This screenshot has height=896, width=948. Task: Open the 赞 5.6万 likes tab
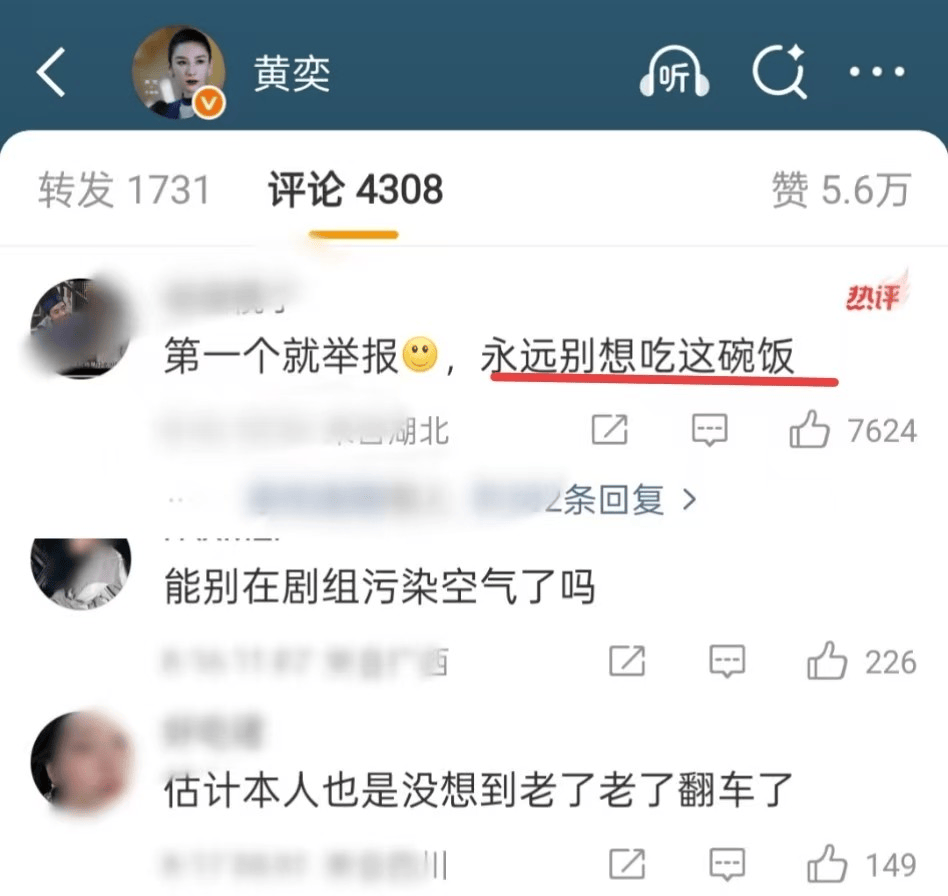(x=841, y=190)
